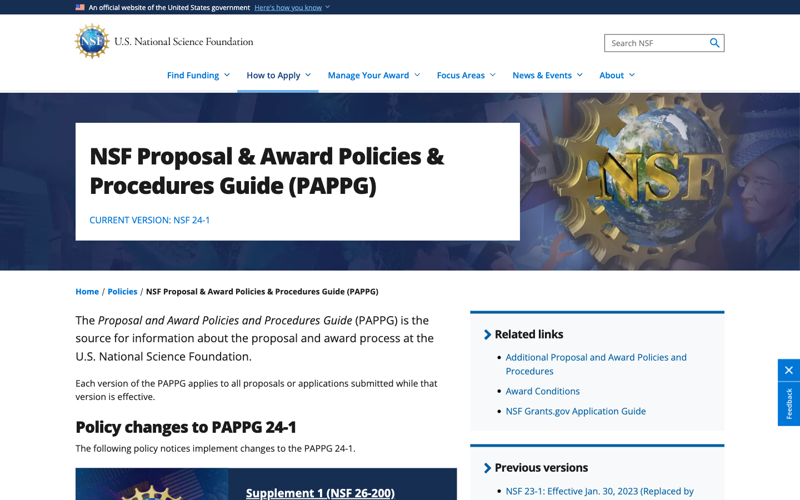800x500 pixels.
Task: Open the About menu
Action: point(617,75)
